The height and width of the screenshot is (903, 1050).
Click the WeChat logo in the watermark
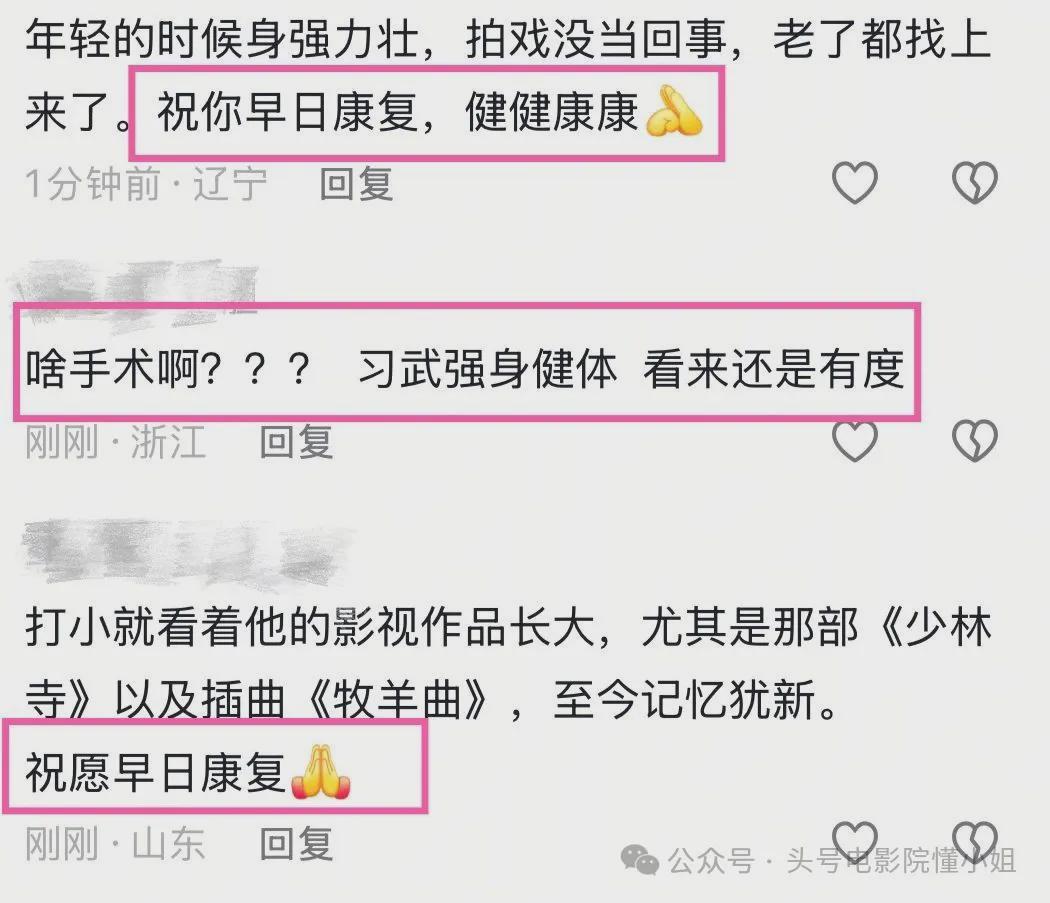[640, 859]
